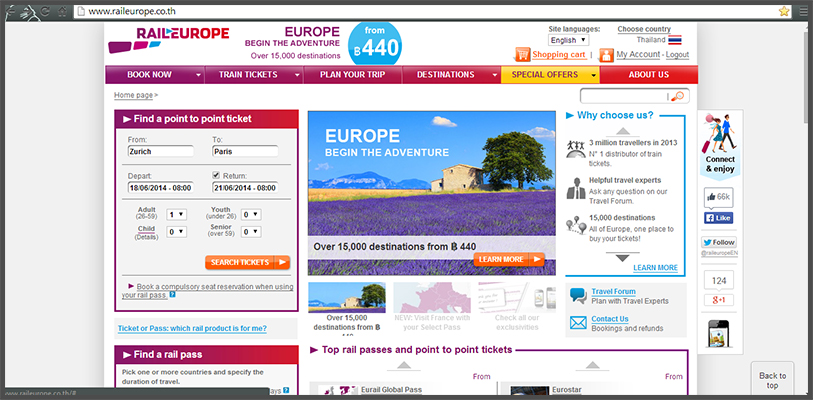Click the Facebook Like button

[718, 218]
